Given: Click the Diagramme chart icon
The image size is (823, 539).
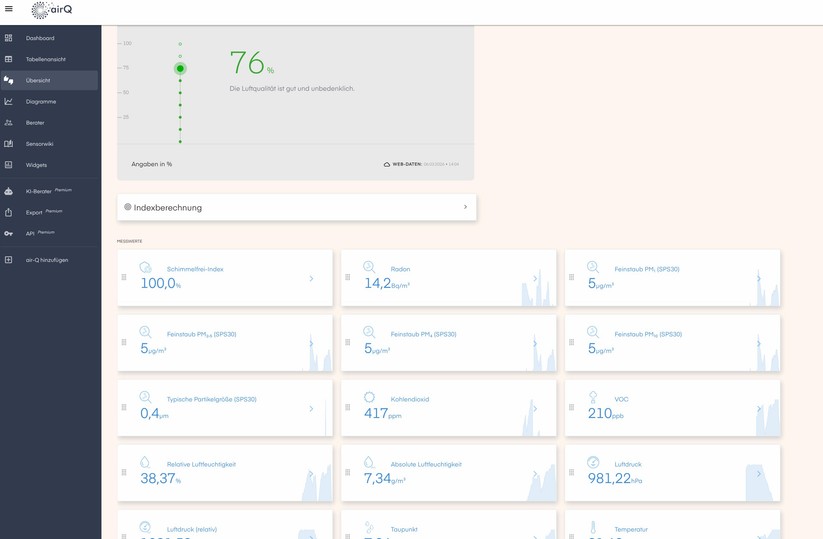Looking at the screenshot, I should pyautogui.click(x=9, y=101).
